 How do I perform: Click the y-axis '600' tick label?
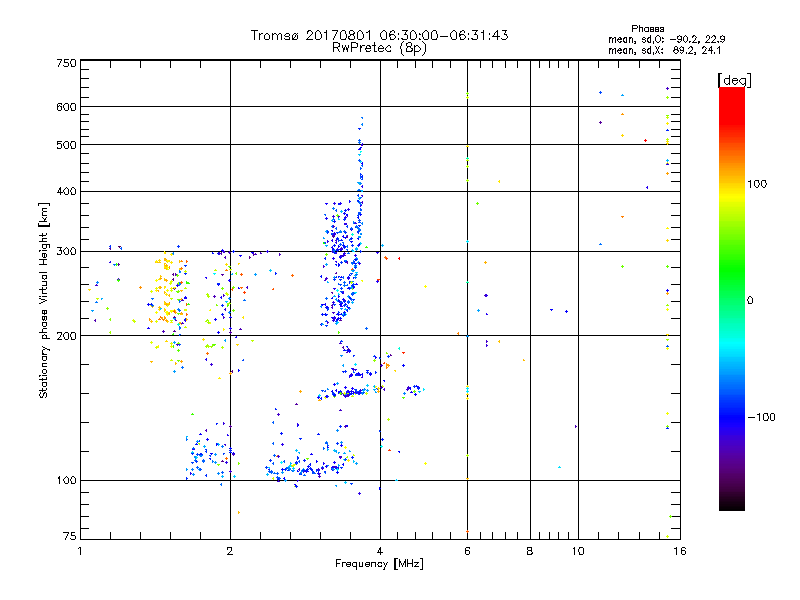tap(67, 107)
